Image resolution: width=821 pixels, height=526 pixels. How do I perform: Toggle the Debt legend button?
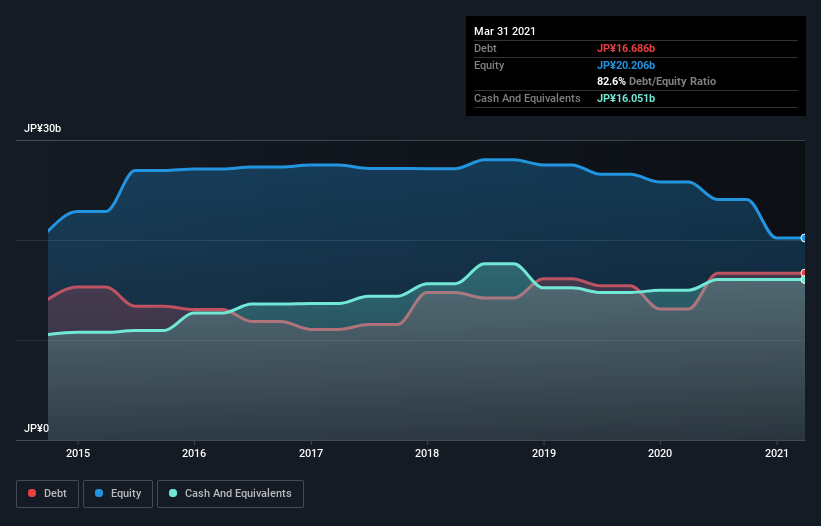click(x=47, y=494)
